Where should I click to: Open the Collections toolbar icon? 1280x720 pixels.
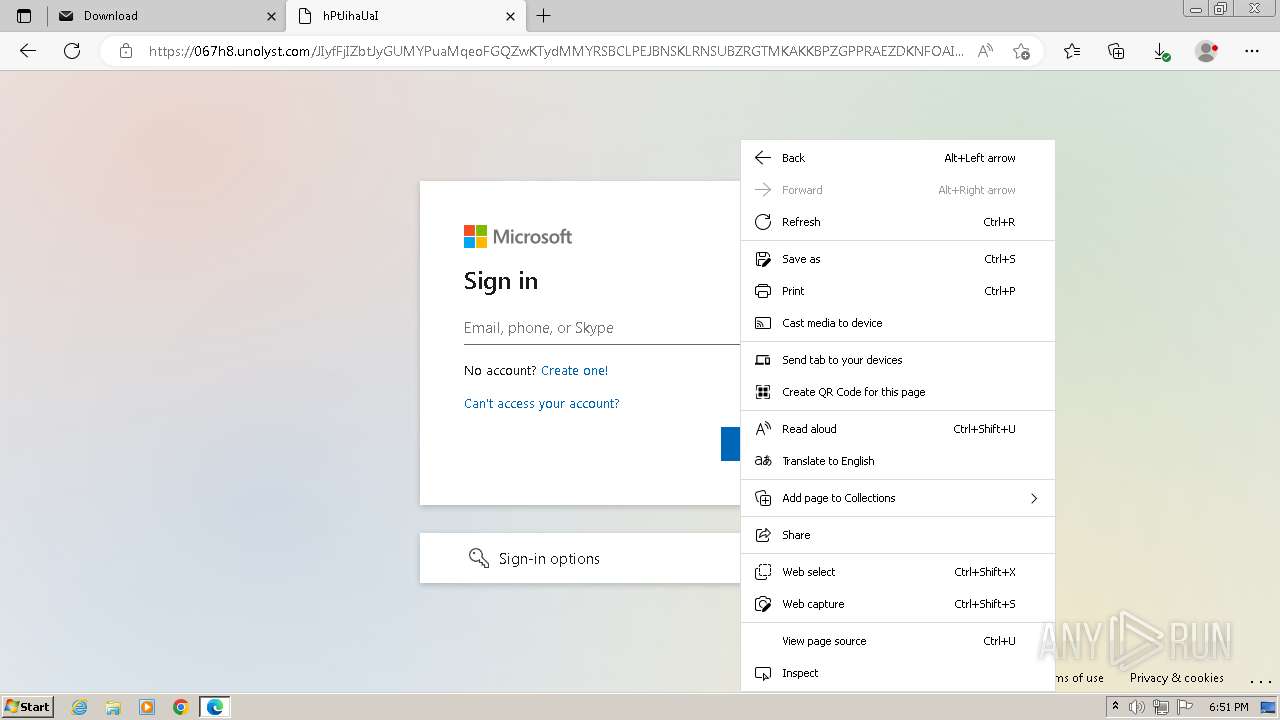point(1116,51)
